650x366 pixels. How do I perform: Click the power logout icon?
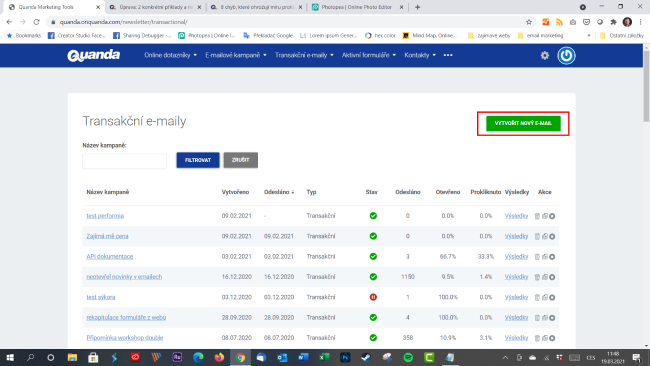click(x=566, y=55)
